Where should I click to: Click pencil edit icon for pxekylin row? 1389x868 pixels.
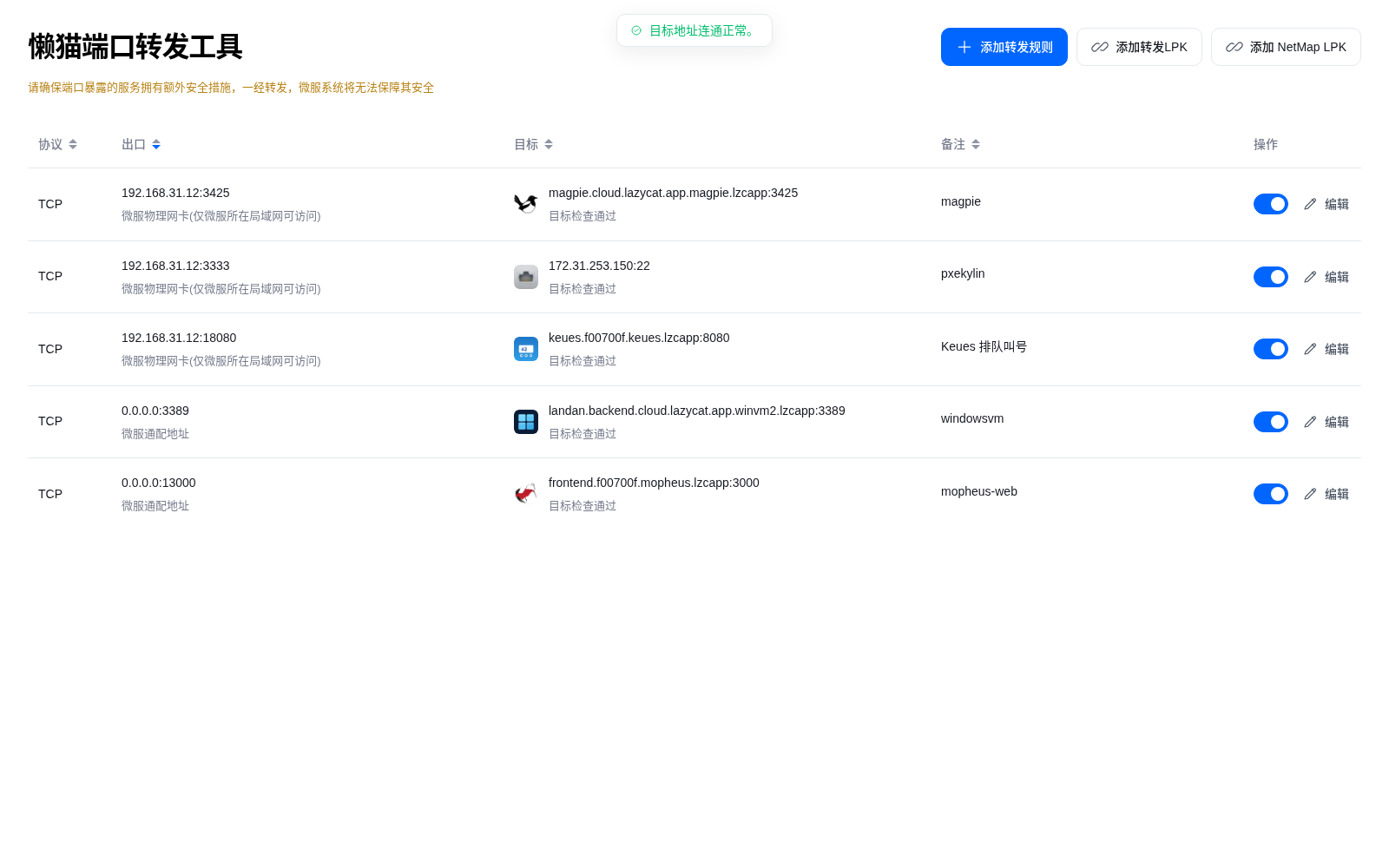[1310, 277]
